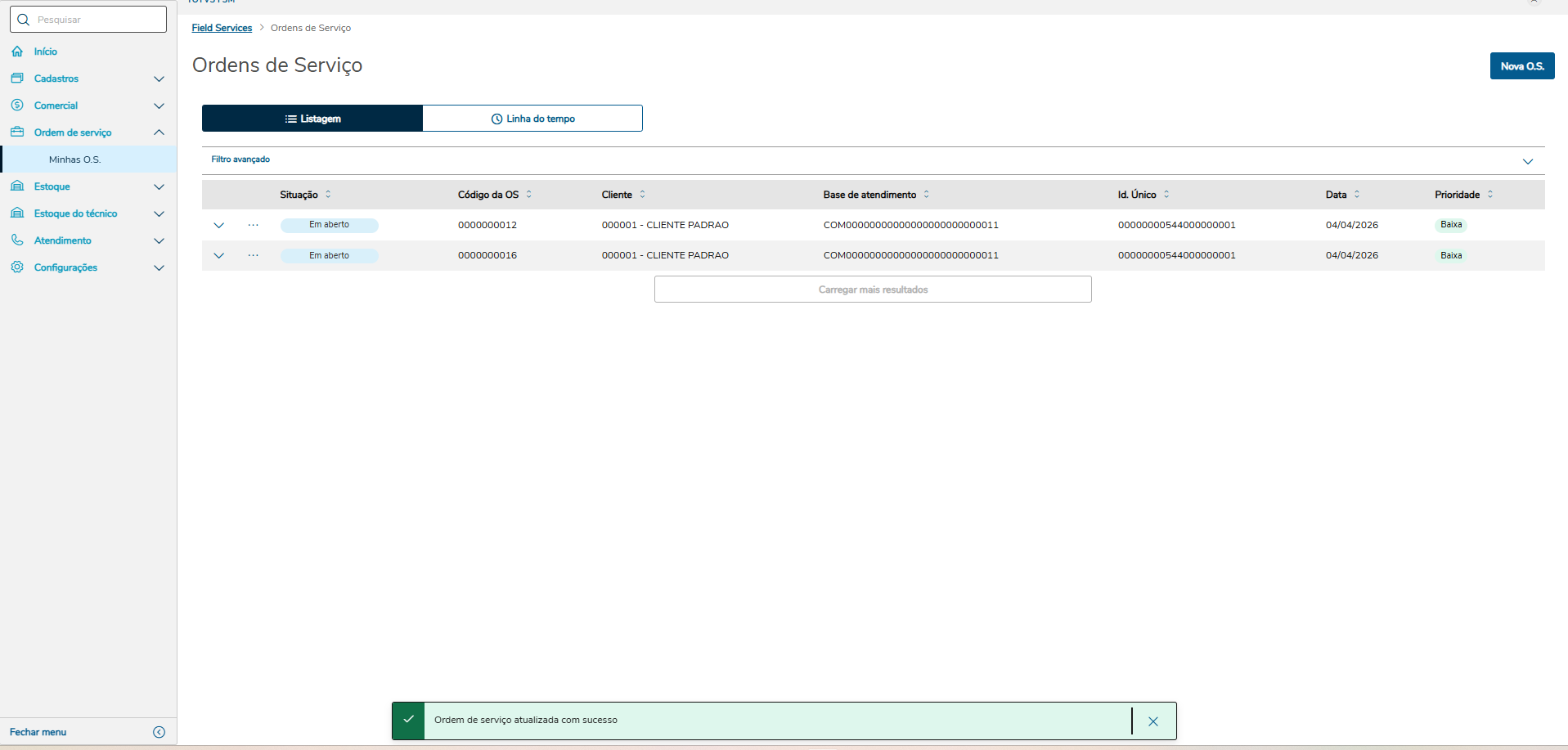
Task: Click the success message text
Action: tap(526, 721)
